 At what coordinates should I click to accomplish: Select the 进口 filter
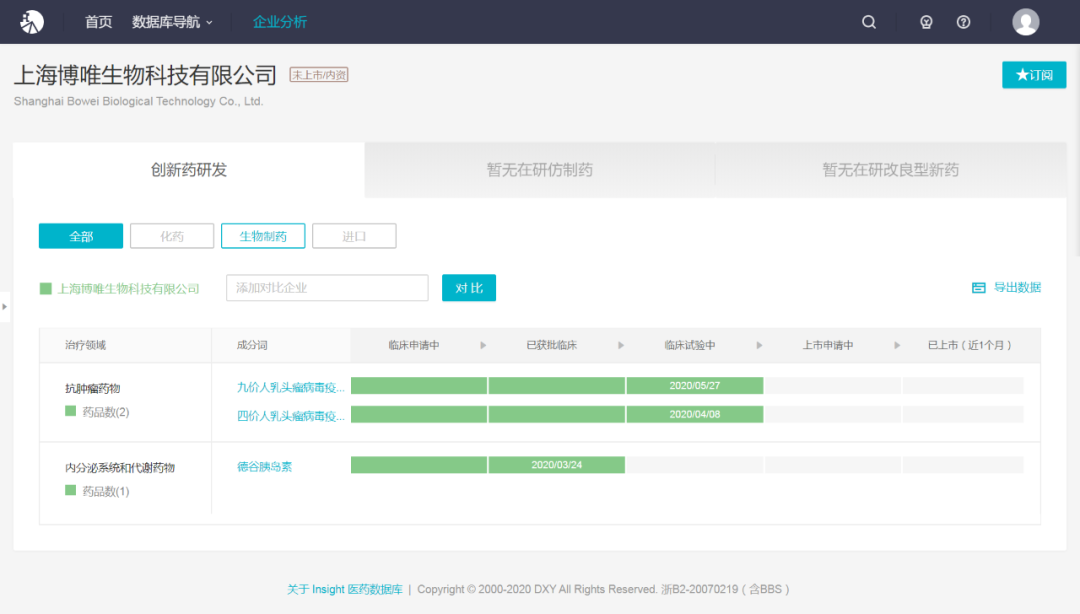(x=354, y=236)
